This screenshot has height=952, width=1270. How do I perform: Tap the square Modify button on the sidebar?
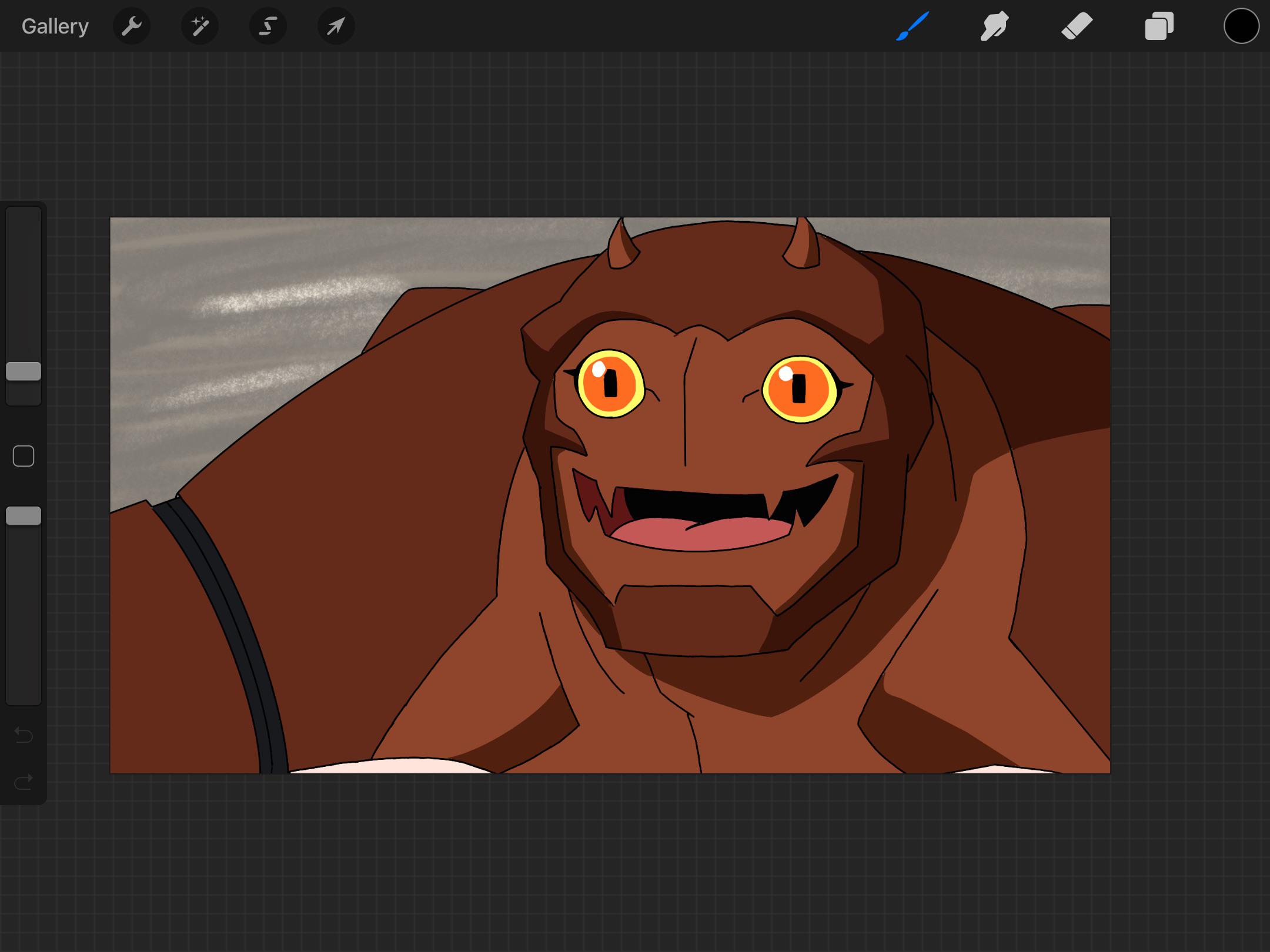tap(24, 456)
